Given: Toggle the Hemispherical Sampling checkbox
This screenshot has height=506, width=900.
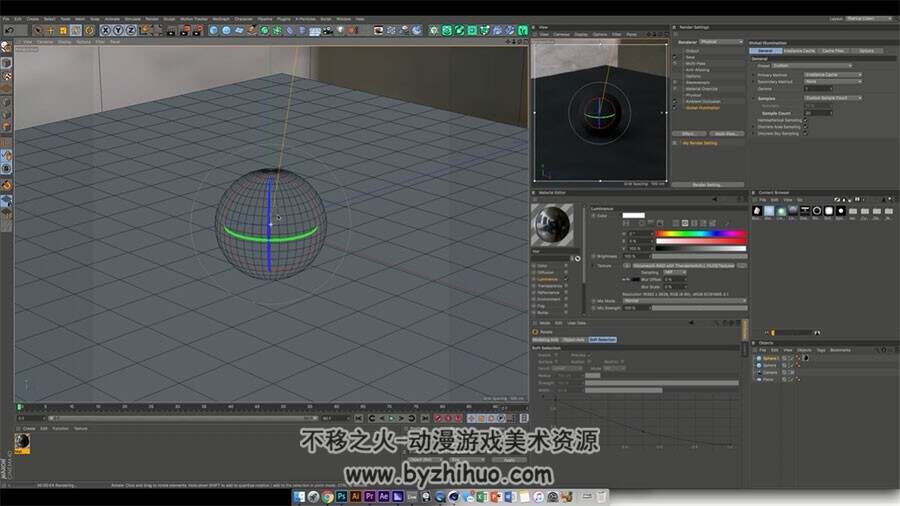Looking at the screenshot, I should pyautogui.click(x=805, y=120).
